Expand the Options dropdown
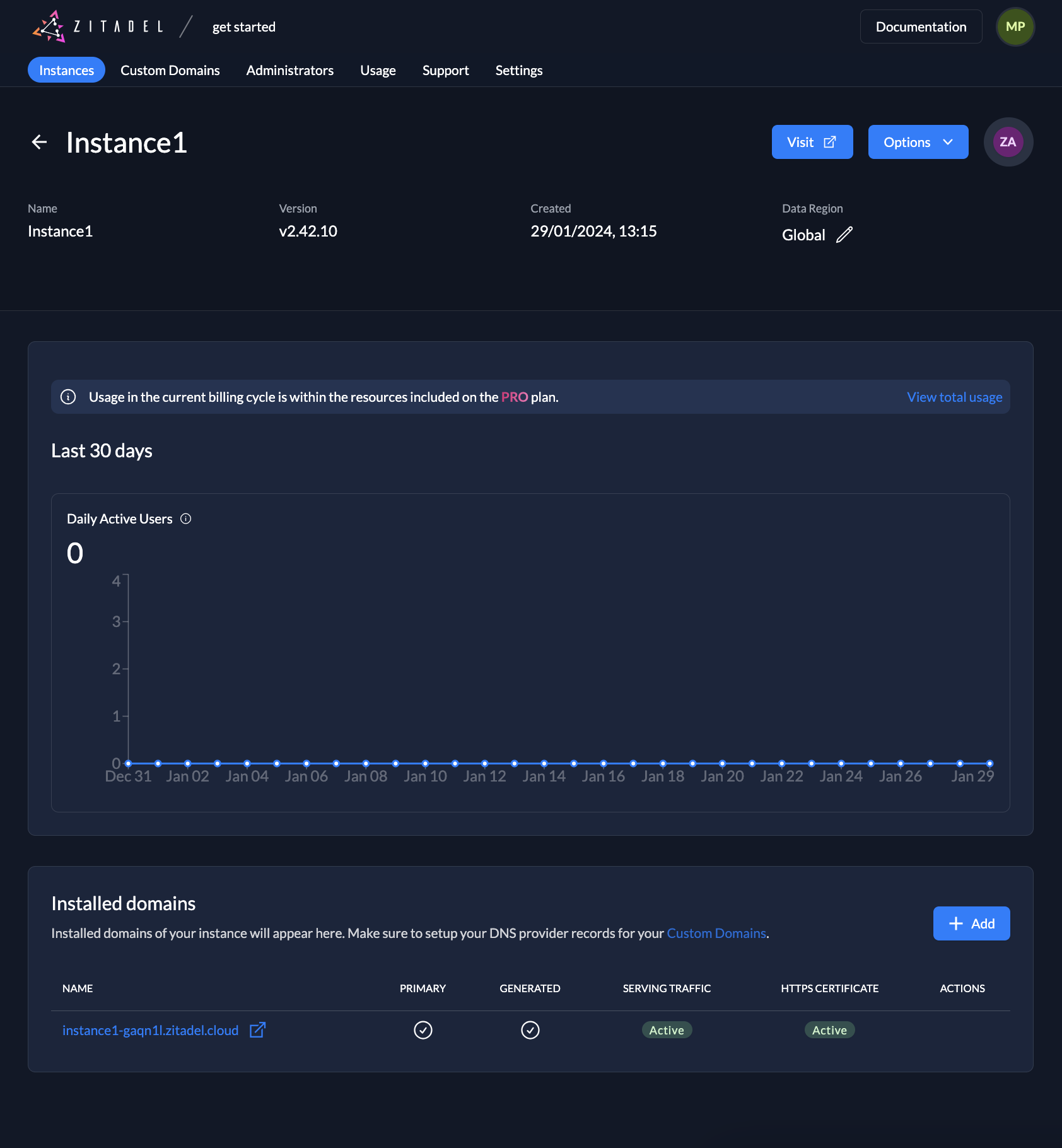Image resolution: width=1062 pixels, height=1148 pixels. click(x=918, y=142)
